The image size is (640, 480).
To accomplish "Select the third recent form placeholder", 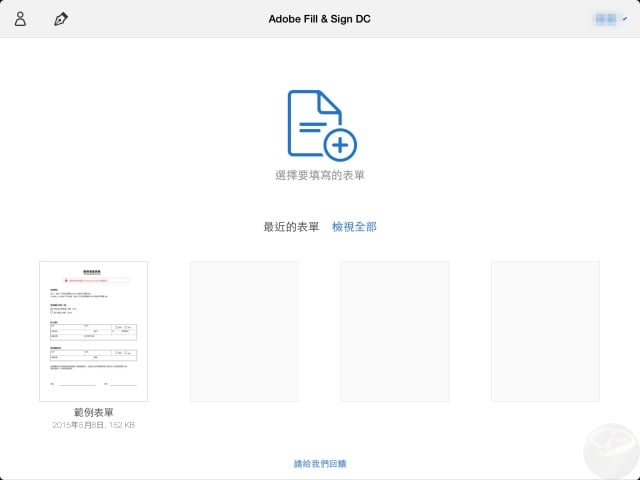I will tap(395, 331).
